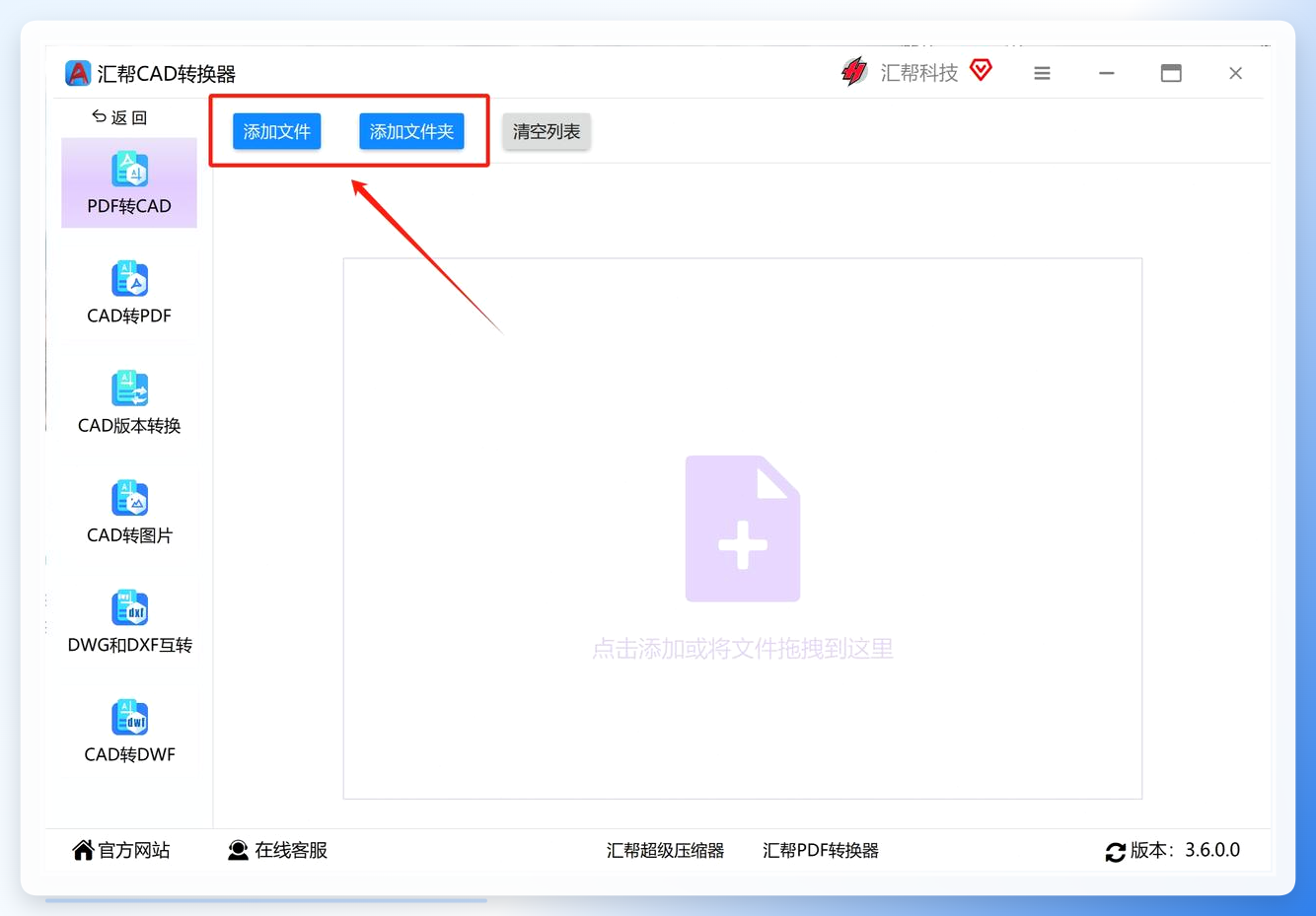The image size is (1316, 916).
Task: Click the 点击添加或将文件拖拽到这里 prompt text
Action: click(x=743, y=649)
